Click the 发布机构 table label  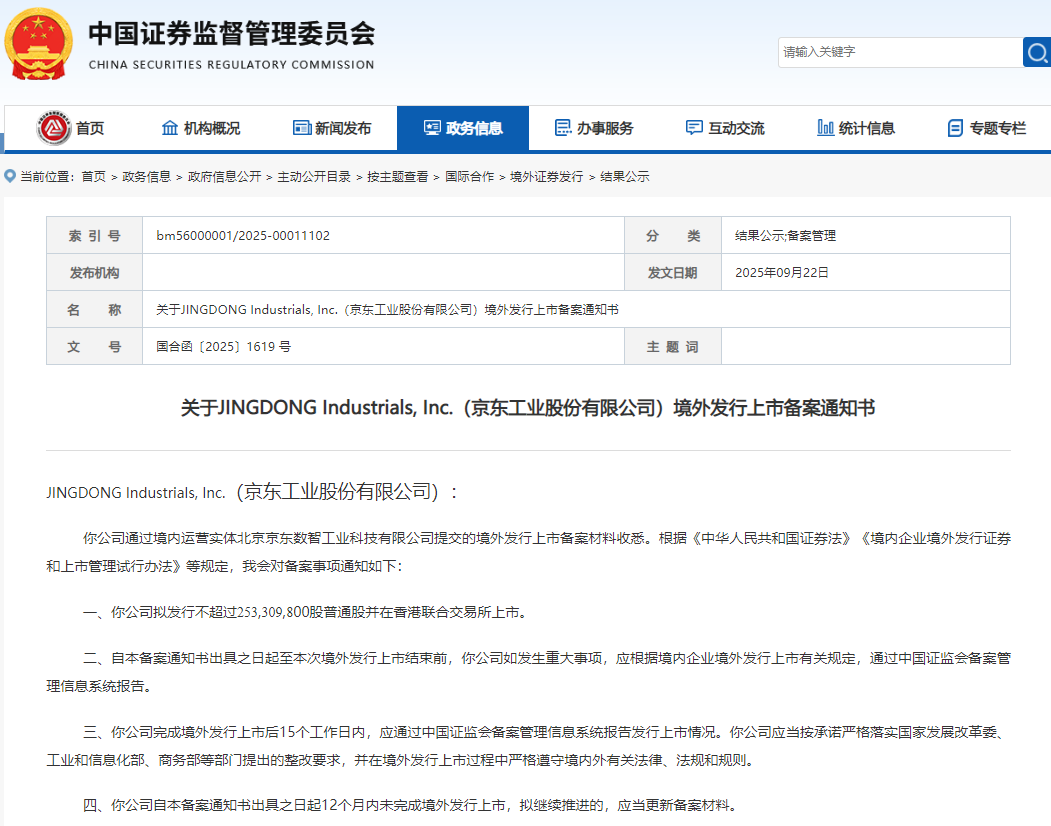pos(94,273)
